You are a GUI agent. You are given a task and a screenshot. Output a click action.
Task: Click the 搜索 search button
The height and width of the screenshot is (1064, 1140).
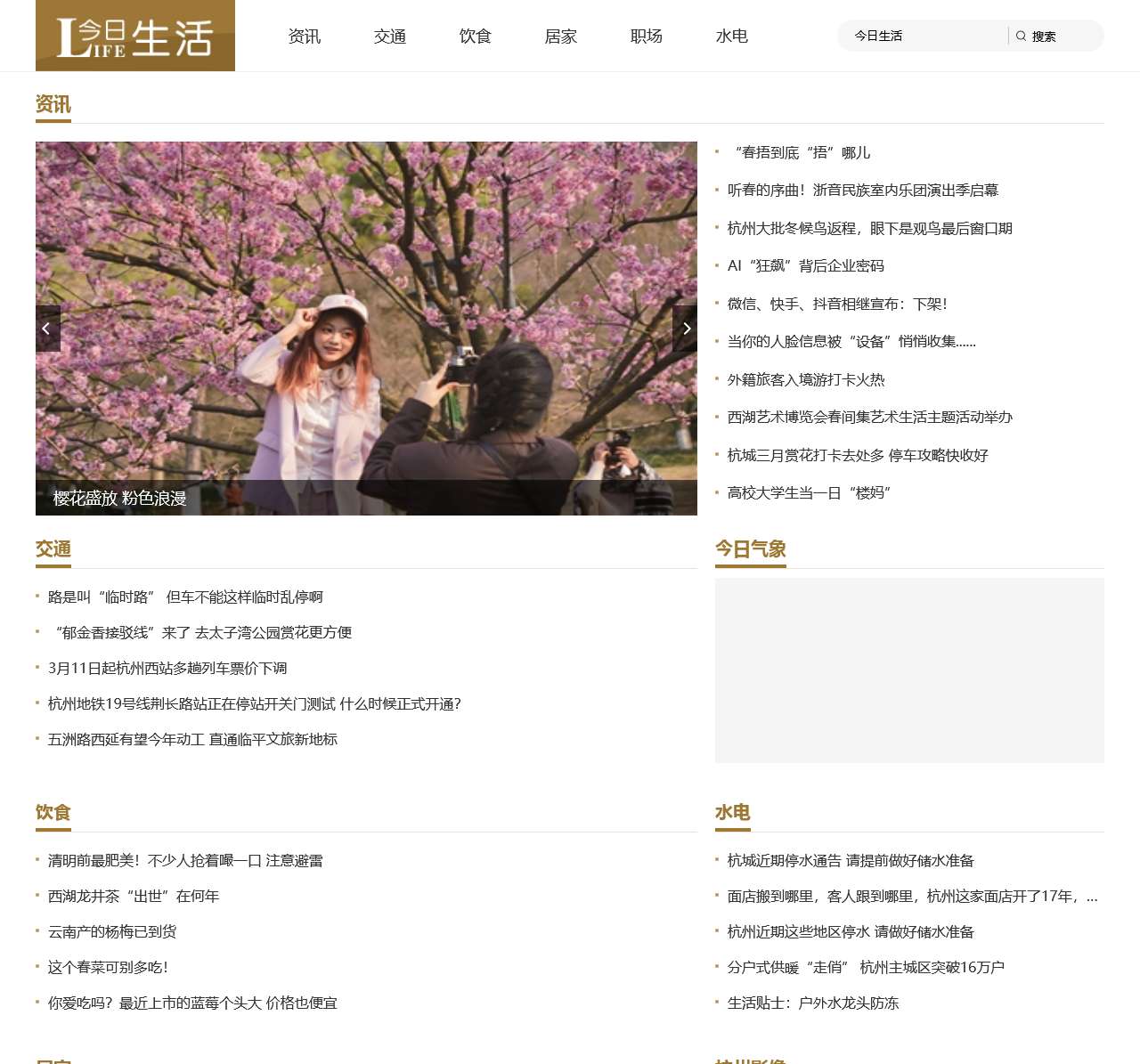(1044, 37)
